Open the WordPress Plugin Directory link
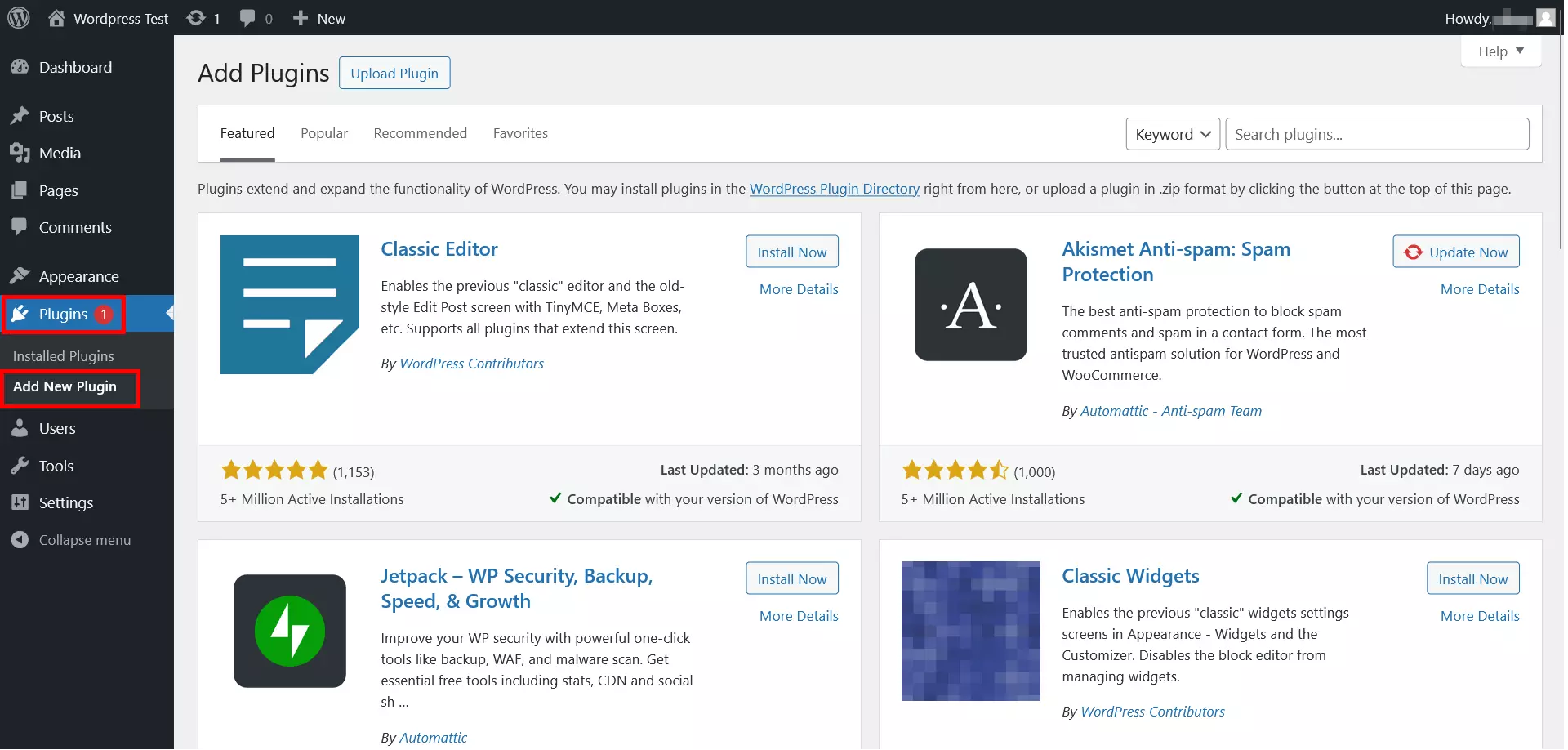Image resolution: width=1568 pixels, height=750 pixels. tap(835, 189)
